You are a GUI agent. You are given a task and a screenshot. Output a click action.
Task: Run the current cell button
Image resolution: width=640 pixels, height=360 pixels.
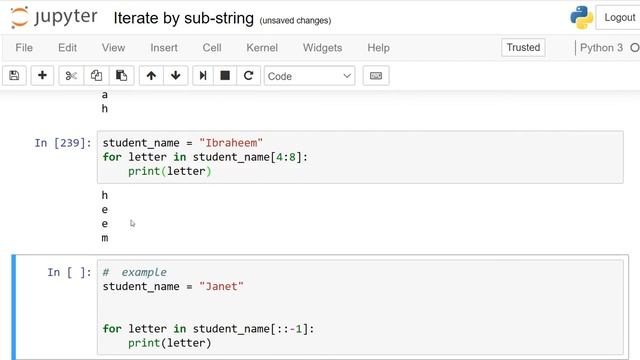203,76
